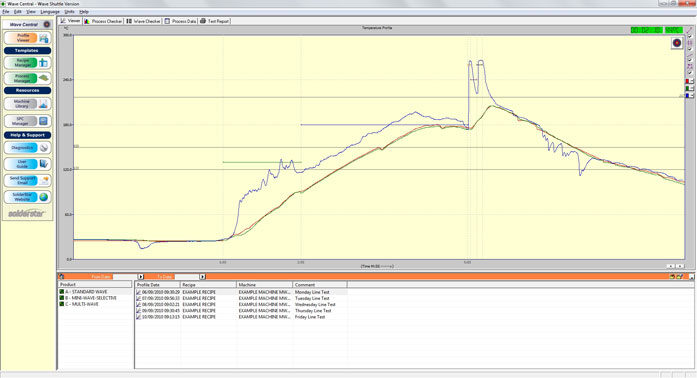Open the User Guide
The image size is (697, 378).
point(27,164)
